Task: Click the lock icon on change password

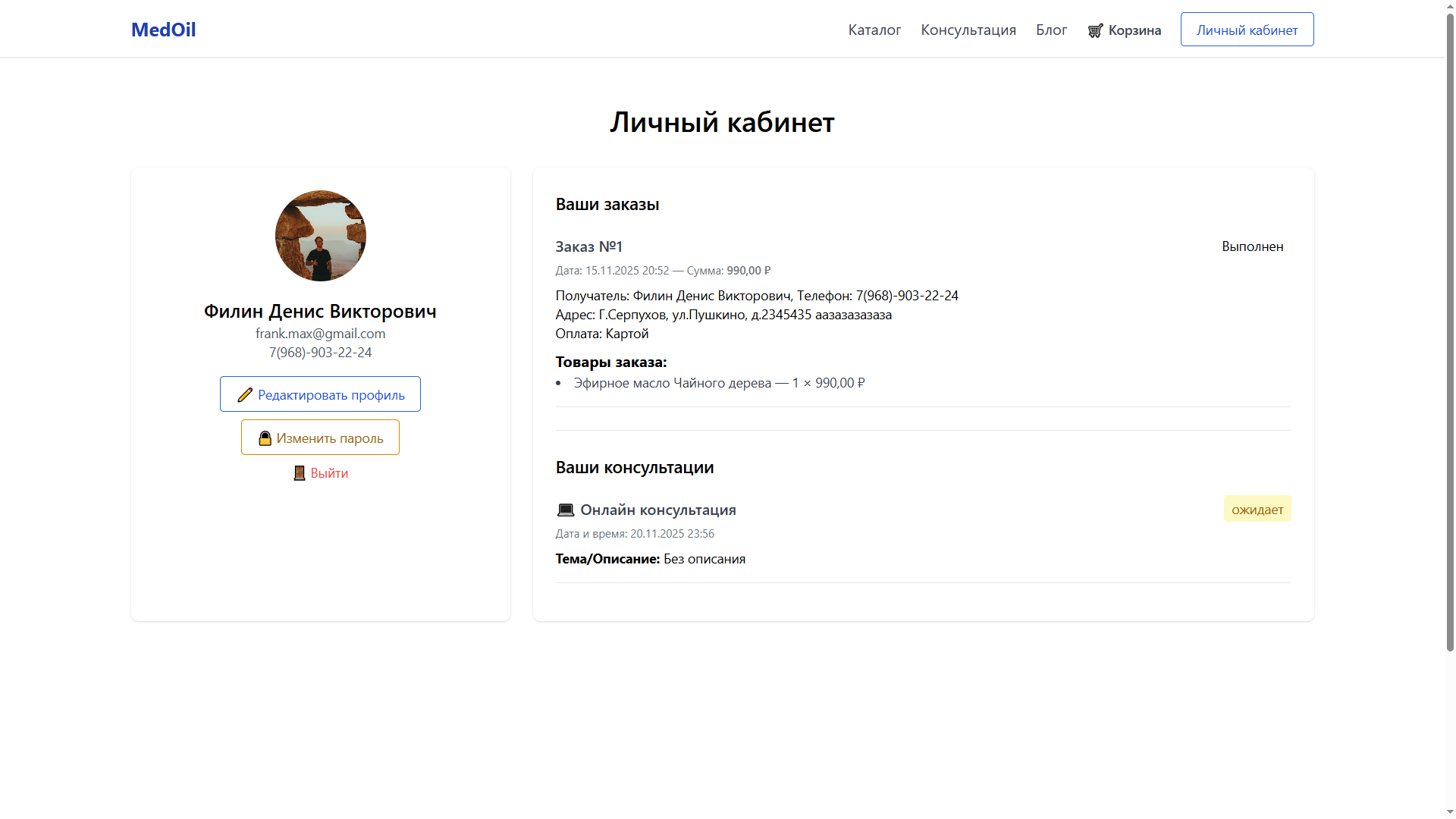Action: 265,438
